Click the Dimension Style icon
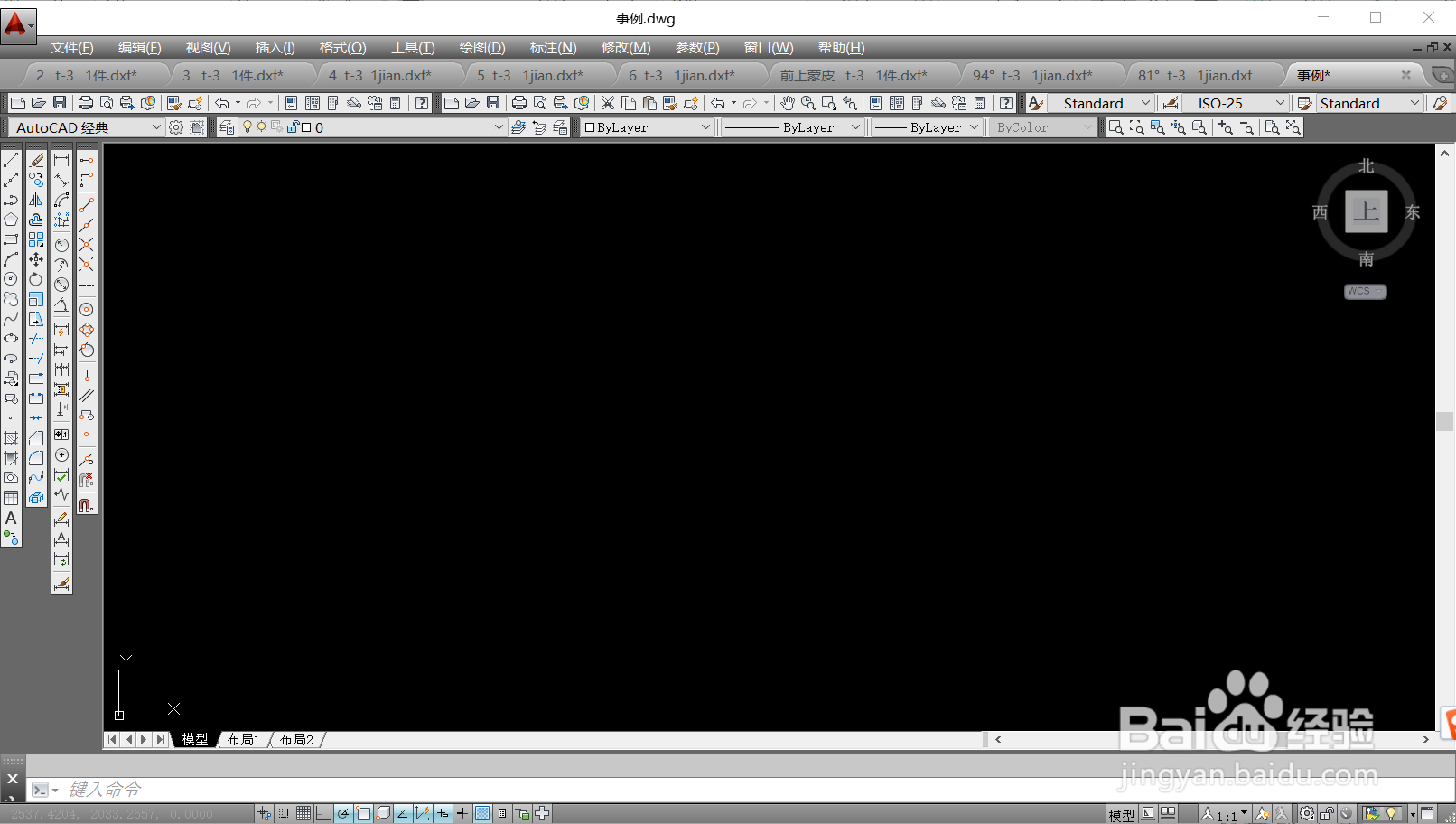 (1171, 103)
